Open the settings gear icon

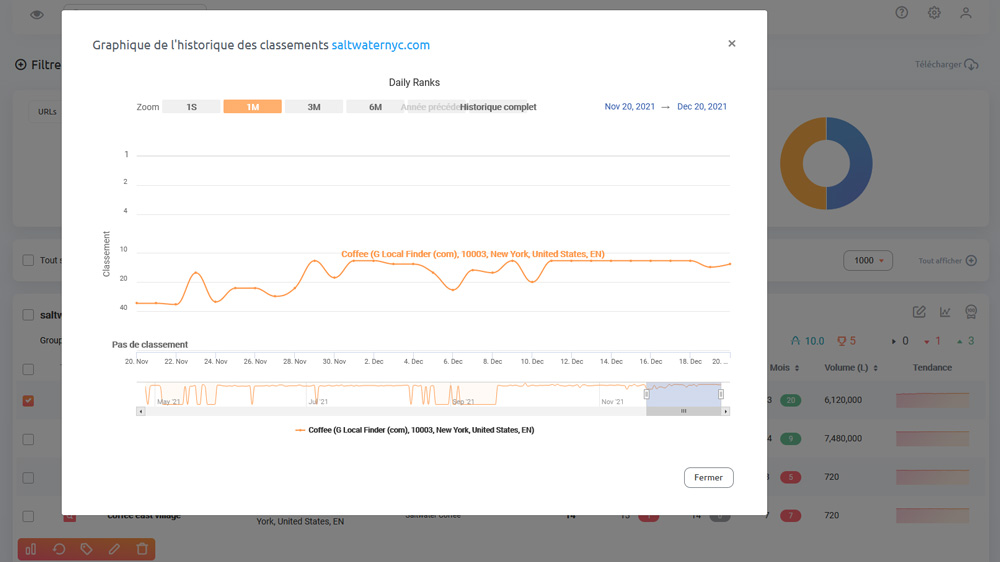coord(934,12)
